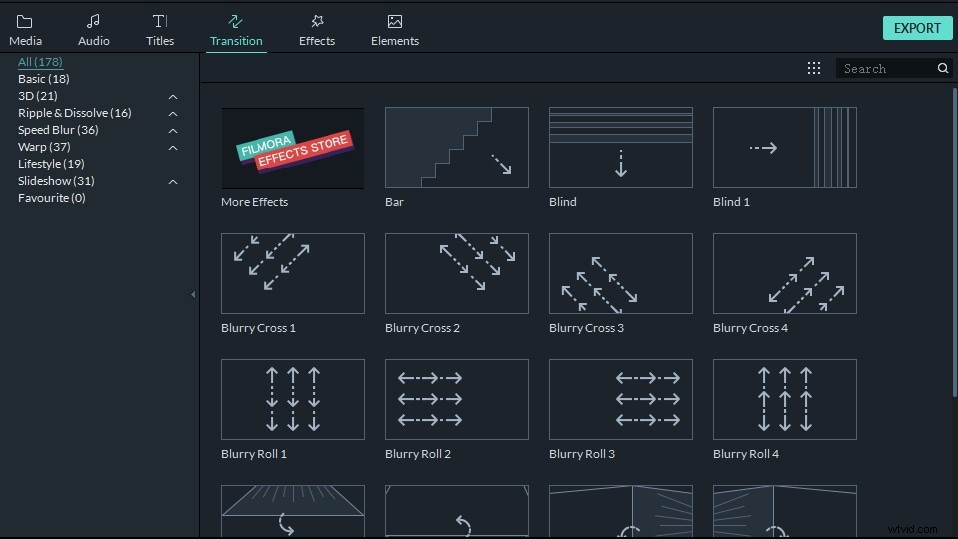Click the EXPORT button

pos(917,28)
